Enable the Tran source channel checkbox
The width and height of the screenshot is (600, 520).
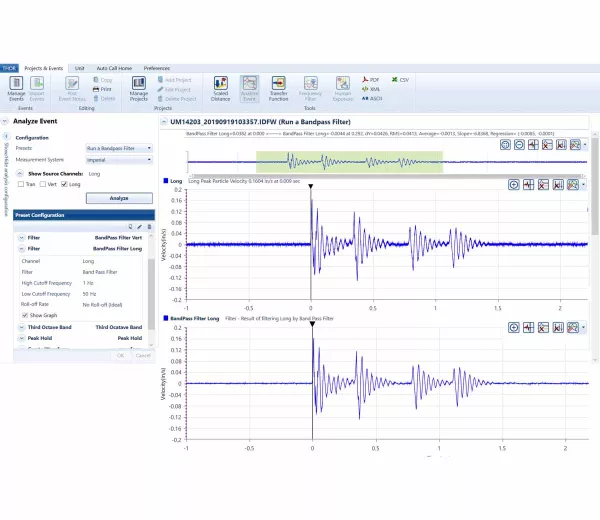tap(21, 184)
